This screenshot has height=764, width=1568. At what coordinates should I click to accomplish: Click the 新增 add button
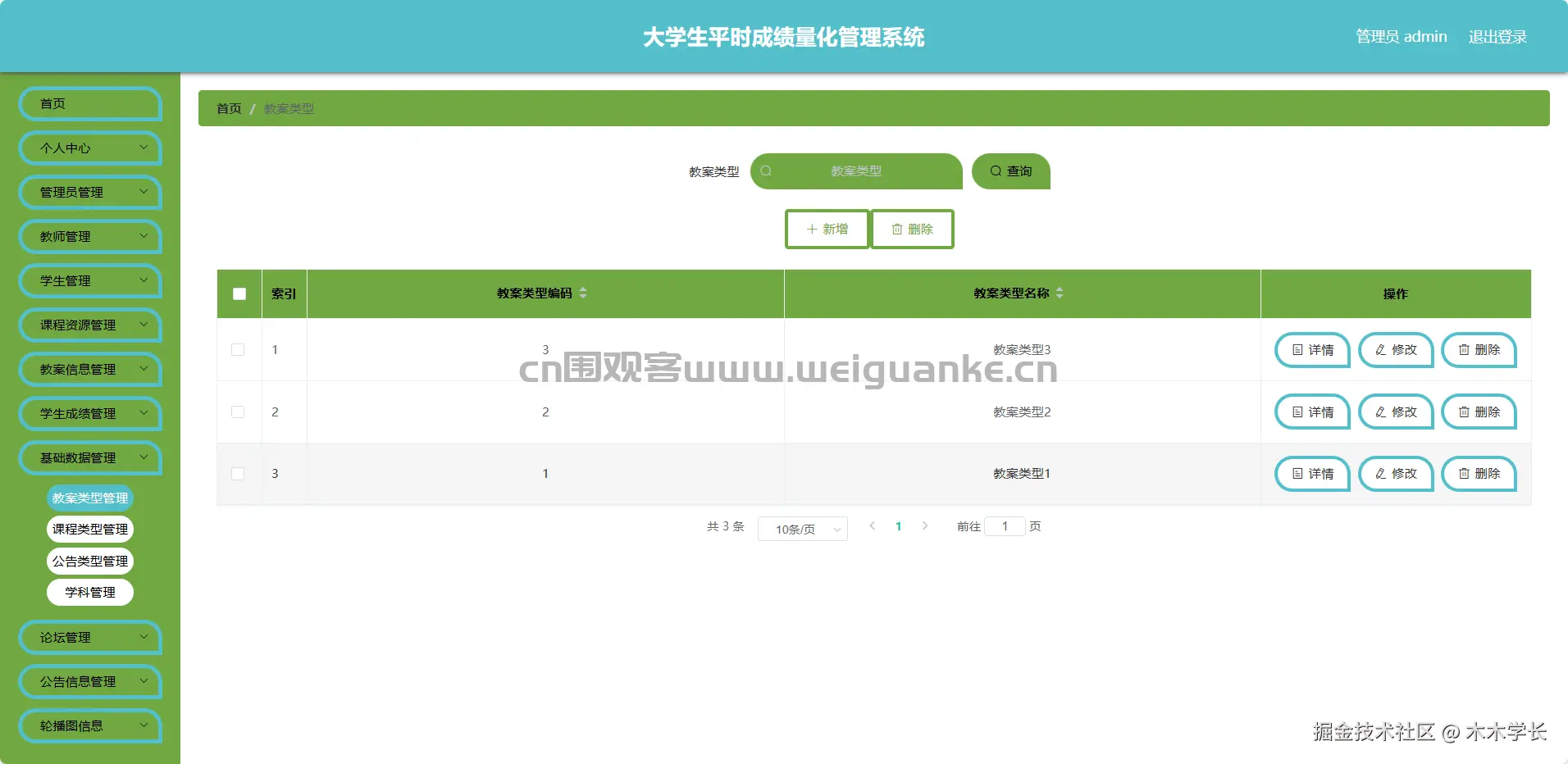[827, 229]
